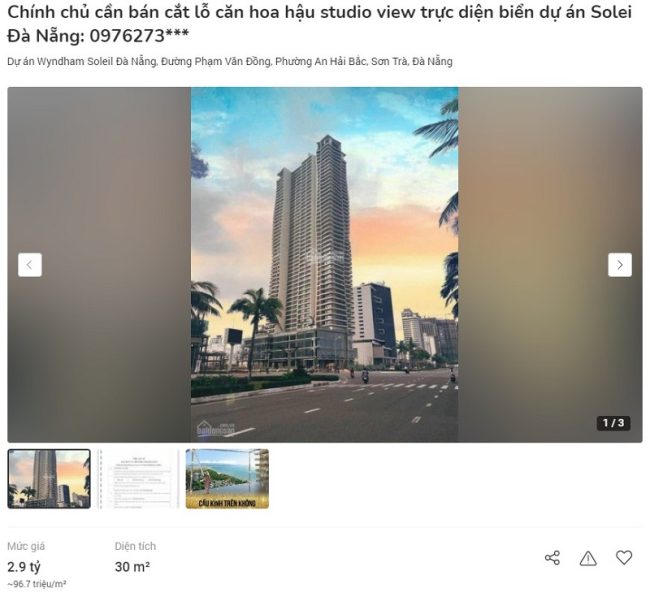Click the 30 m² area value
650x597 pixels.
132,567
